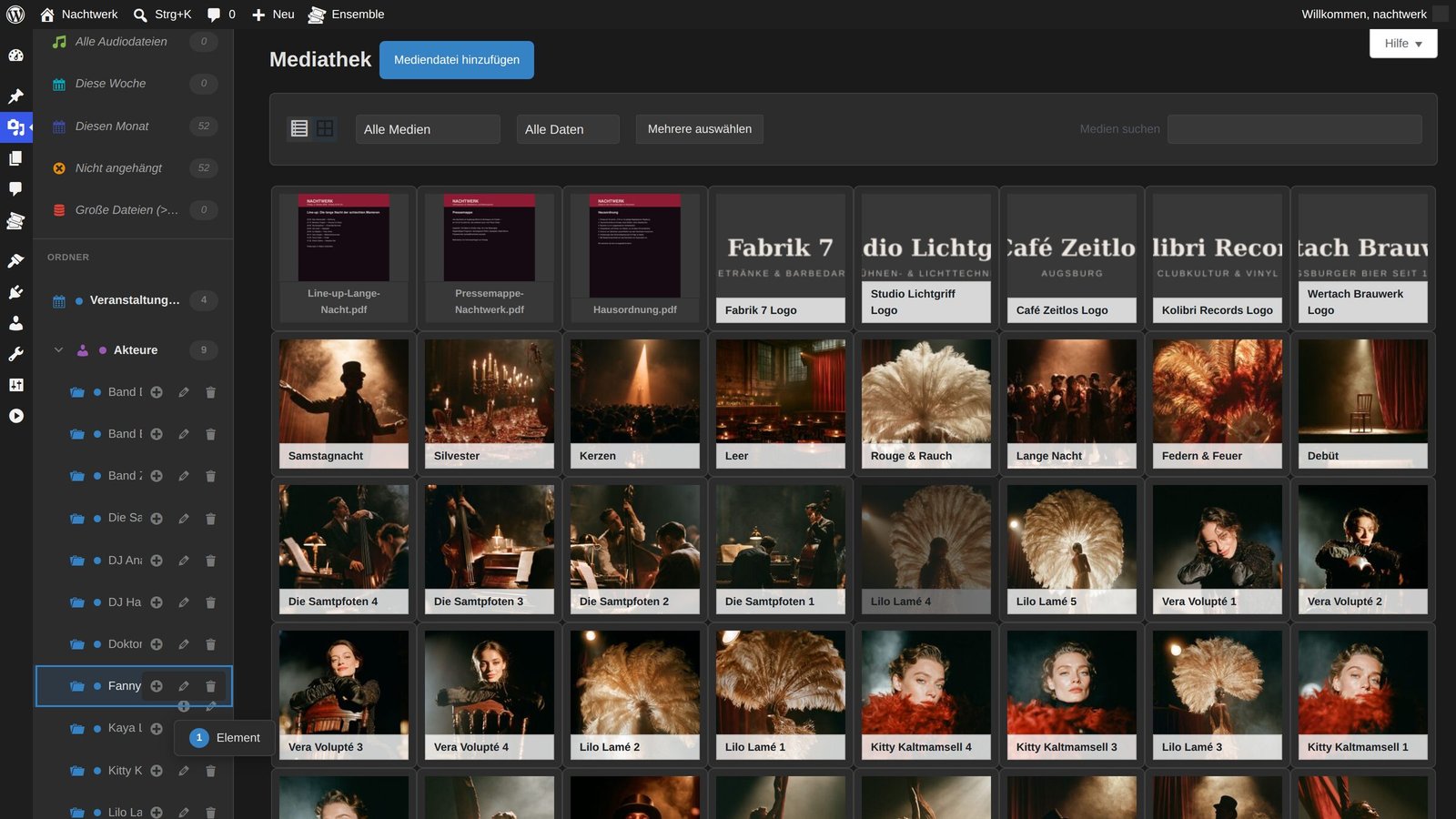Open Settings via the sliders sidebar icon
Viewport: 1456px width, 819px height.
click(x=15, y=385)
